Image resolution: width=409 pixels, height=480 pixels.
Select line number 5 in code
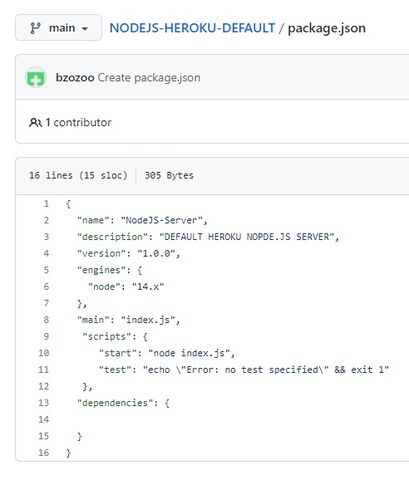point(46,270)
